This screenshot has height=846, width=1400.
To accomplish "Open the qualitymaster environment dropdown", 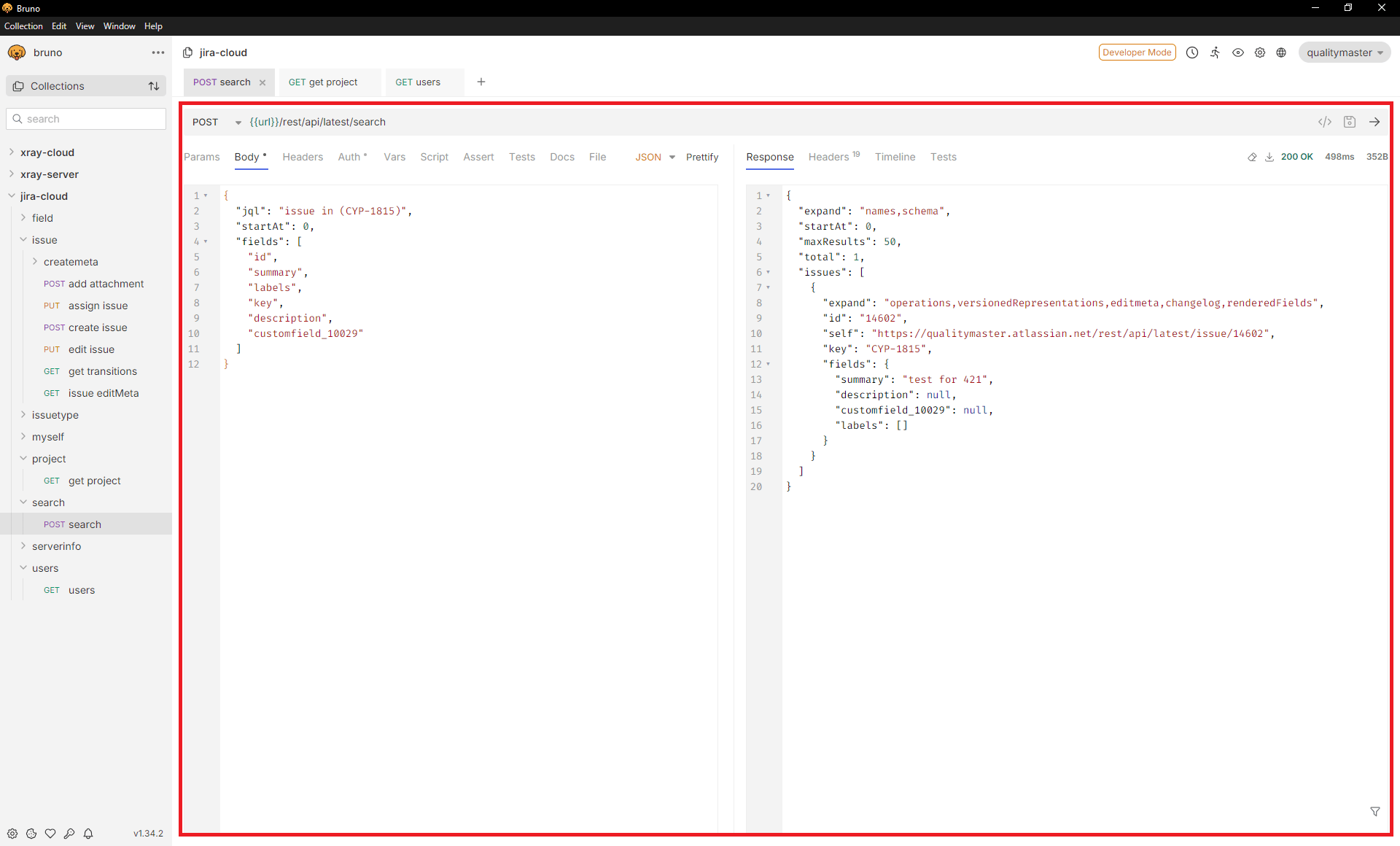I will point(1344,52).
